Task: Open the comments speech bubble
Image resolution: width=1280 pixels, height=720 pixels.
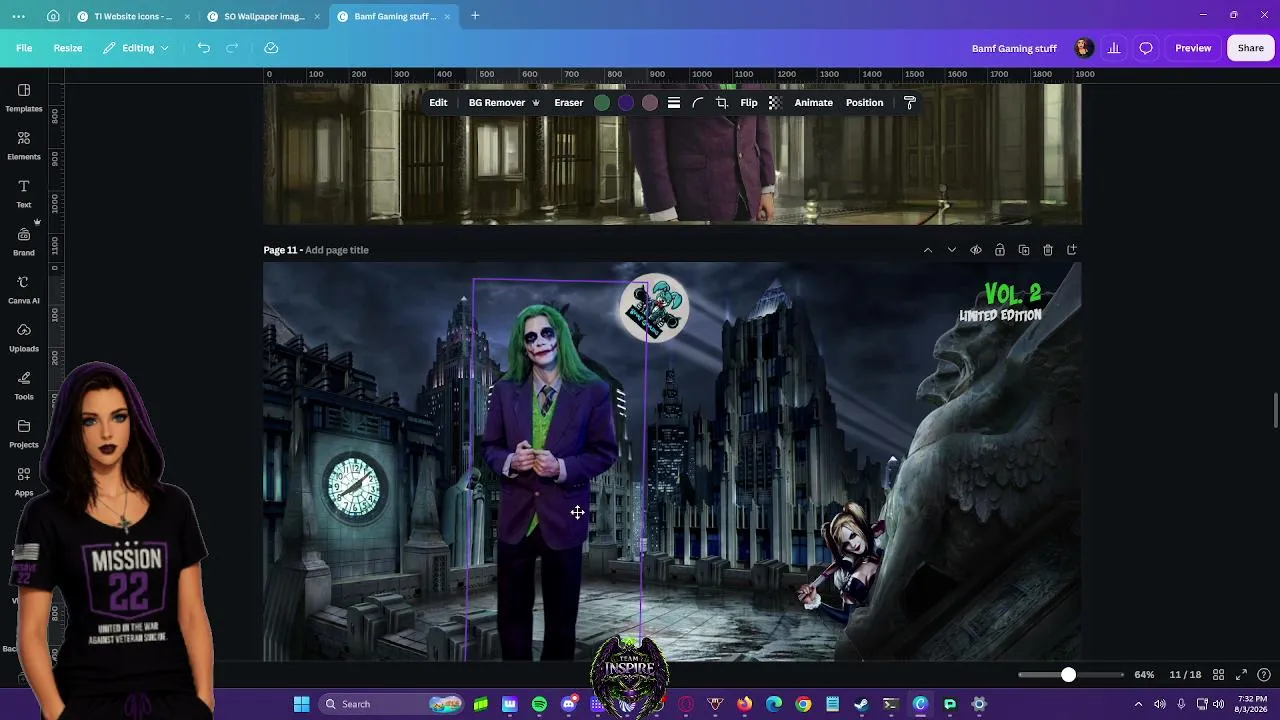Action: (1146, 48)
